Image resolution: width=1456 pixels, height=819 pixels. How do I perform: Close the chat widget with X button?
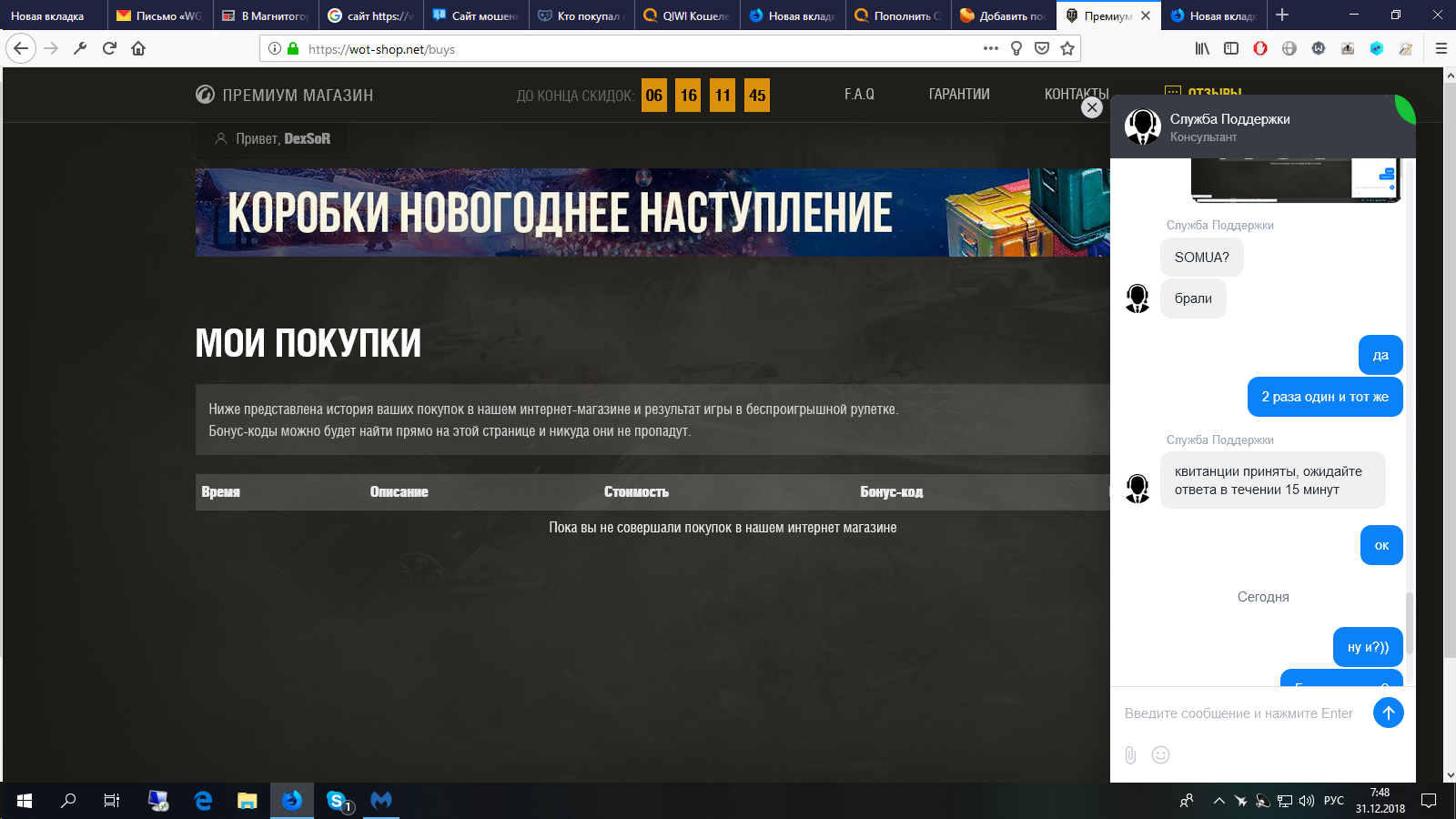pyautogui.click(x=1092, y=107)
